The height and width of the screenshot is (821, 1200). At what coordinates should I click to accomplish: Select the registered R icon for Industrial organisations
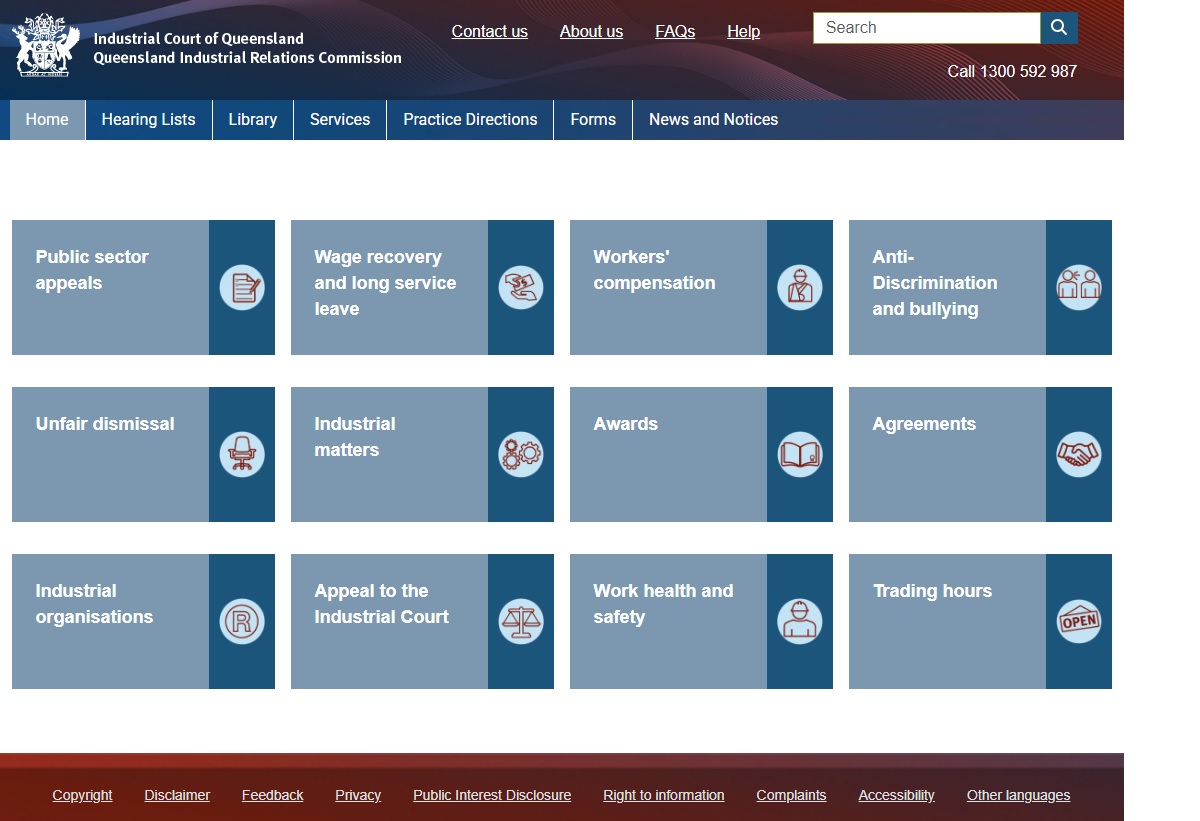242,622
